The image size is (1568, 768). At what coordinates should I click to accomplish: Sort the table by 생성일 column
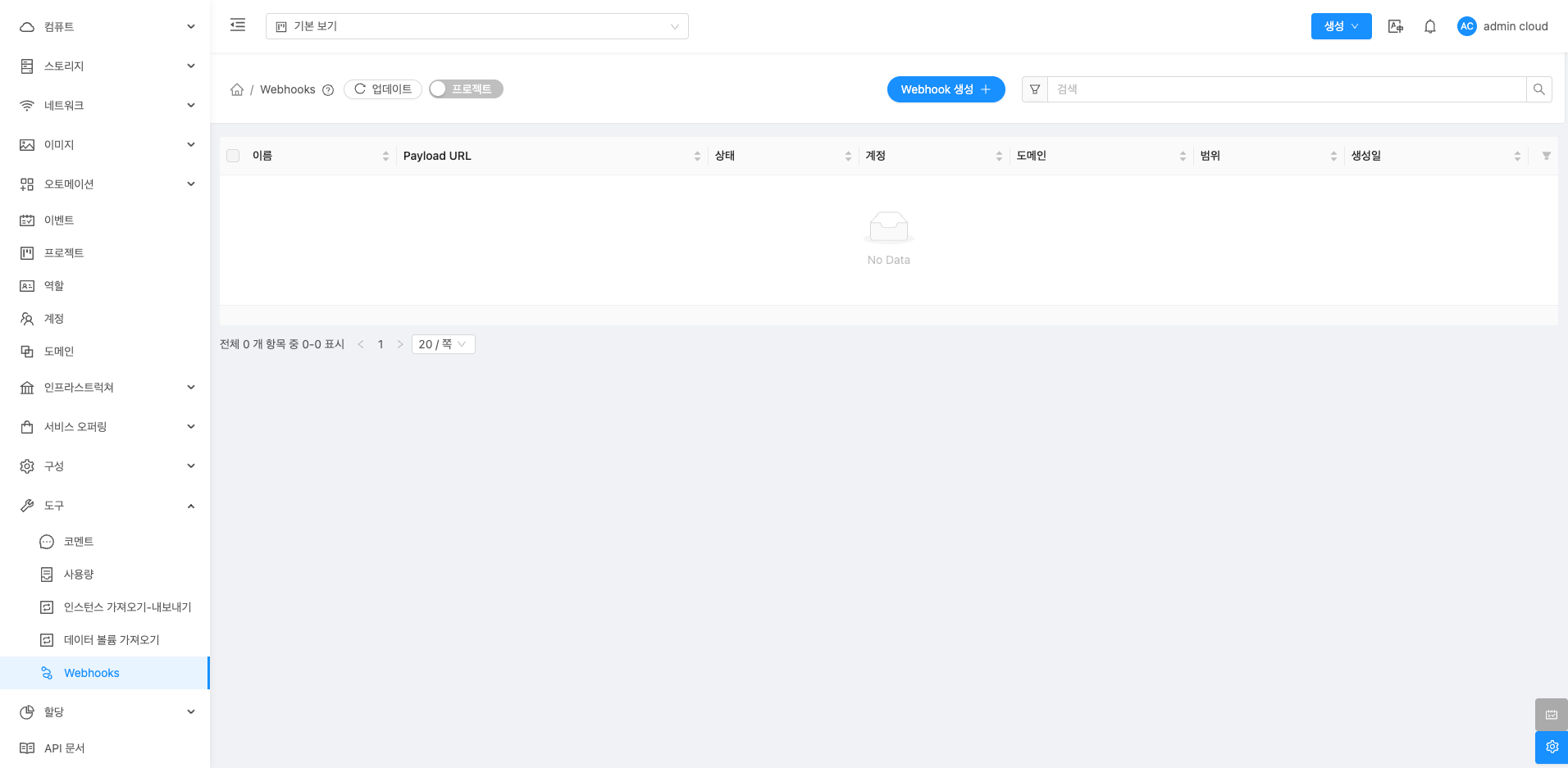pos(1365,156)
